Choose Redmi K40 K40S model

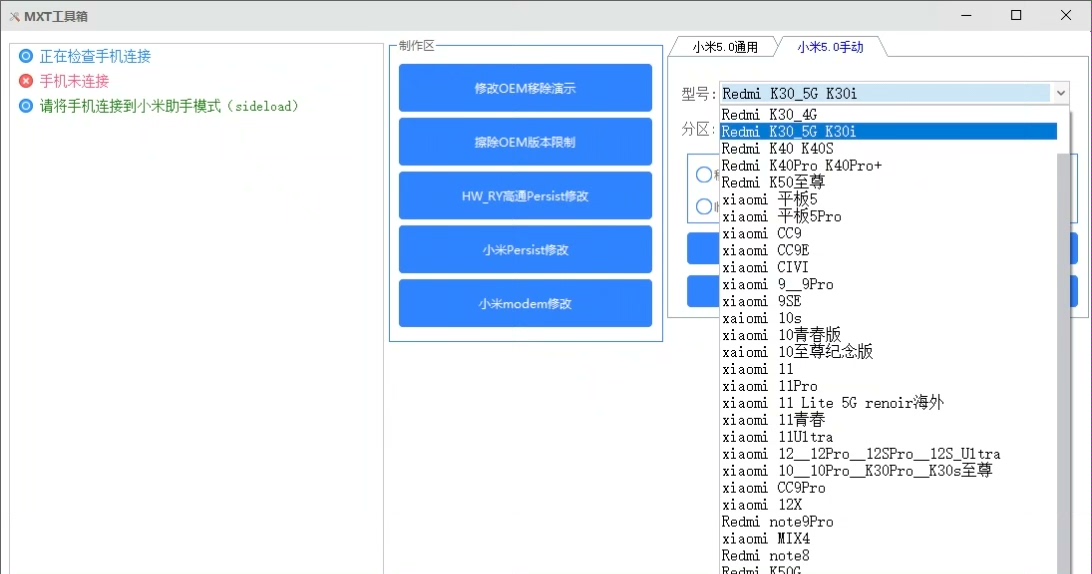coord(889,148)
